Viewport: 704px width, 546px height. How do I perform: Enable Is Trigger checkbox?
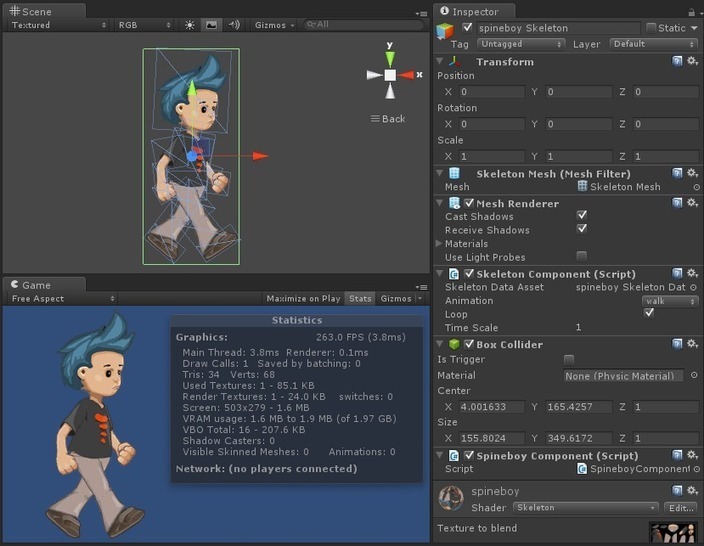point(569,359)
